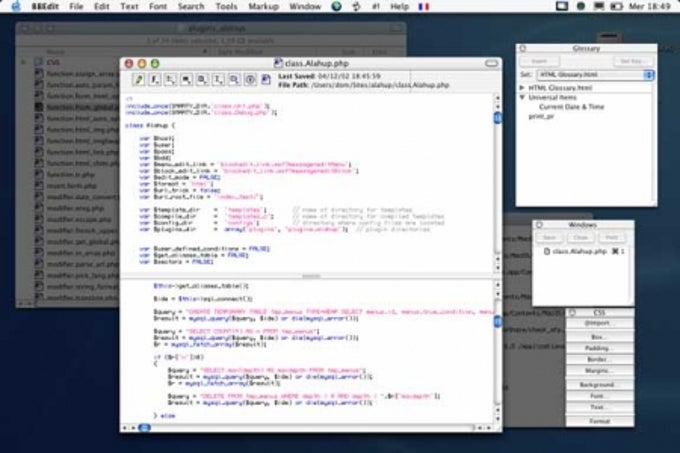Open the globe menu bar icon
This screenshot has height=453, width=680.
pyautogui.click(x=336, y=7)
